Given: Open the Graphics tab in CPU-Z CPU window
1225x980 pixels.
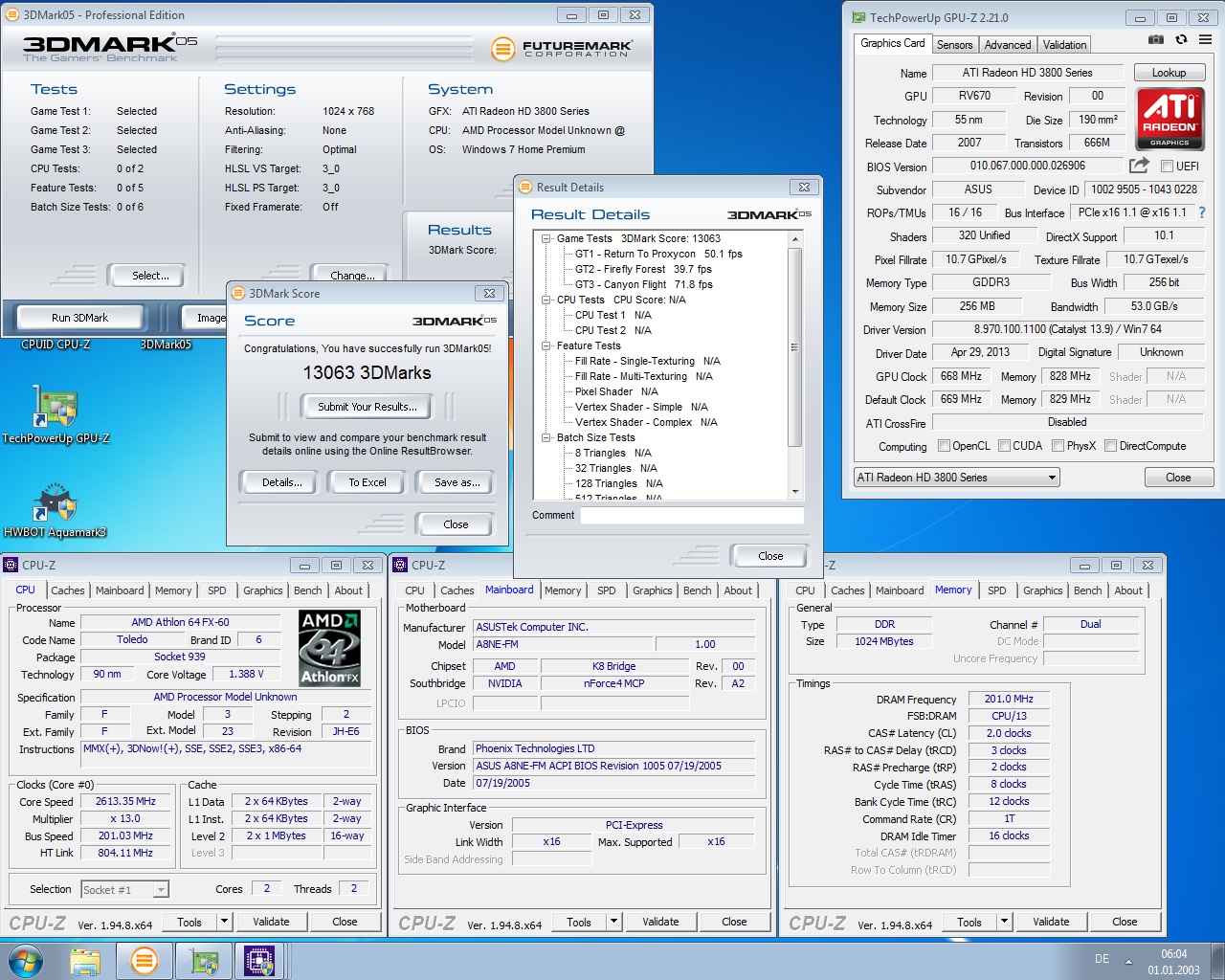Looking at the screenshot, I should (262, 590).
